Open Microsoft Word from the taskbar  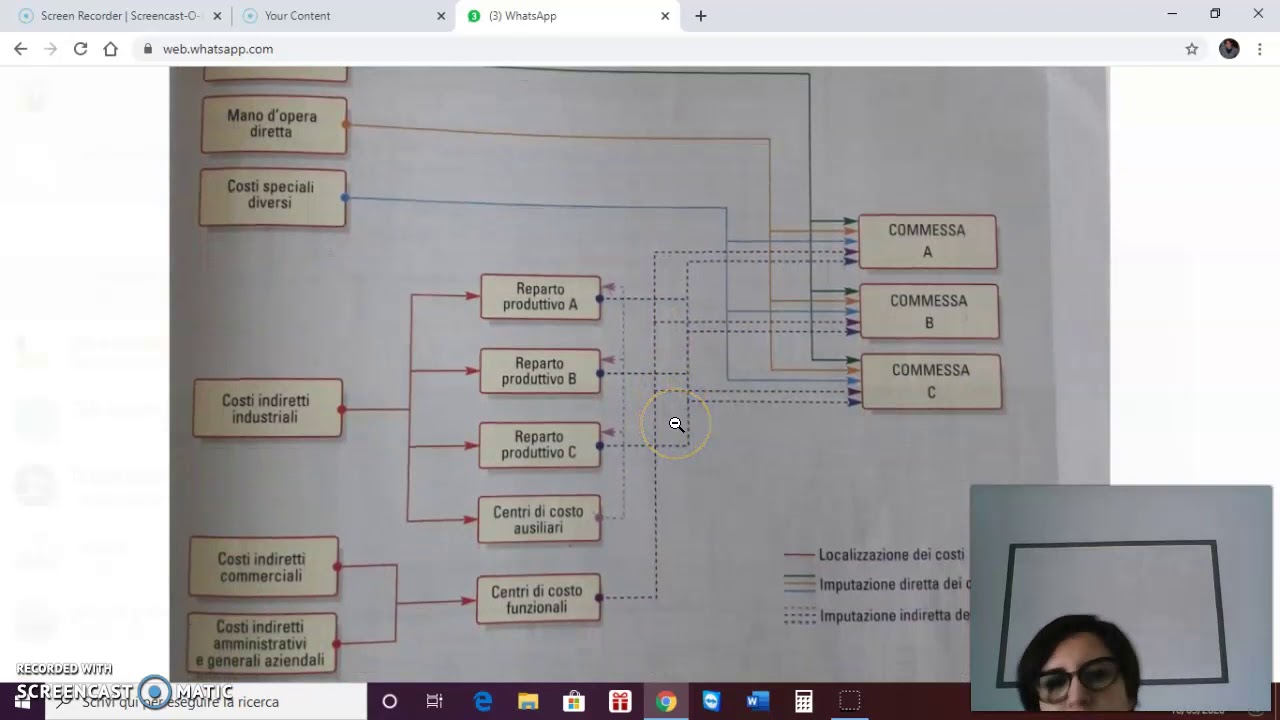pyautogui.click(x=757, y=702)
